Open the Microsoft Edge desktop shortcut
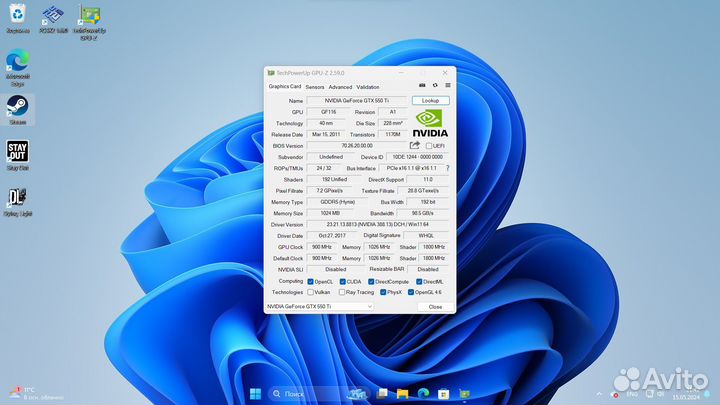The image size is (720, 405). point(17,68)
